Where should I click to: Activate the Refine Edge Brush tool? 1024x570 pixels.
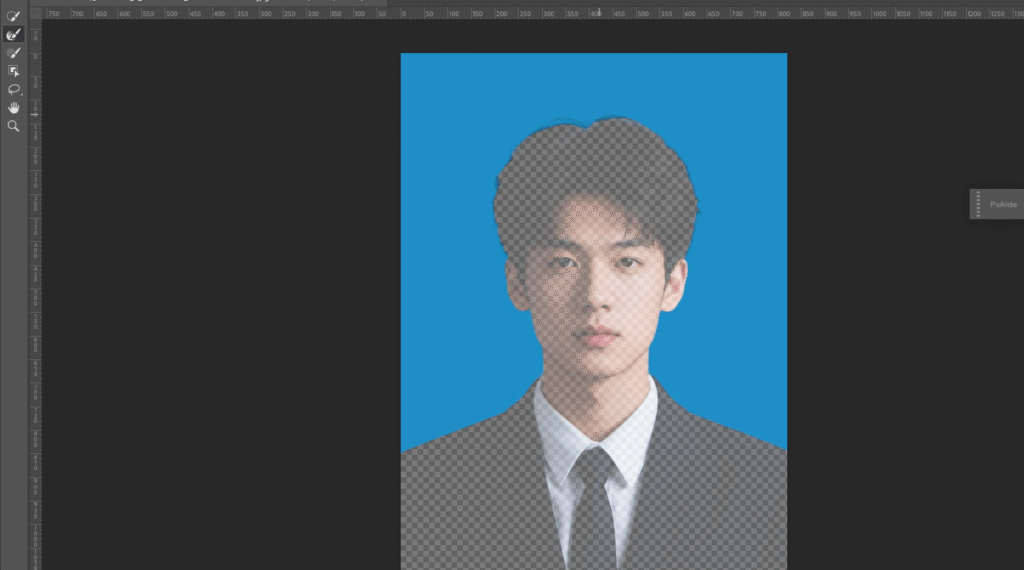coord(14,34)
